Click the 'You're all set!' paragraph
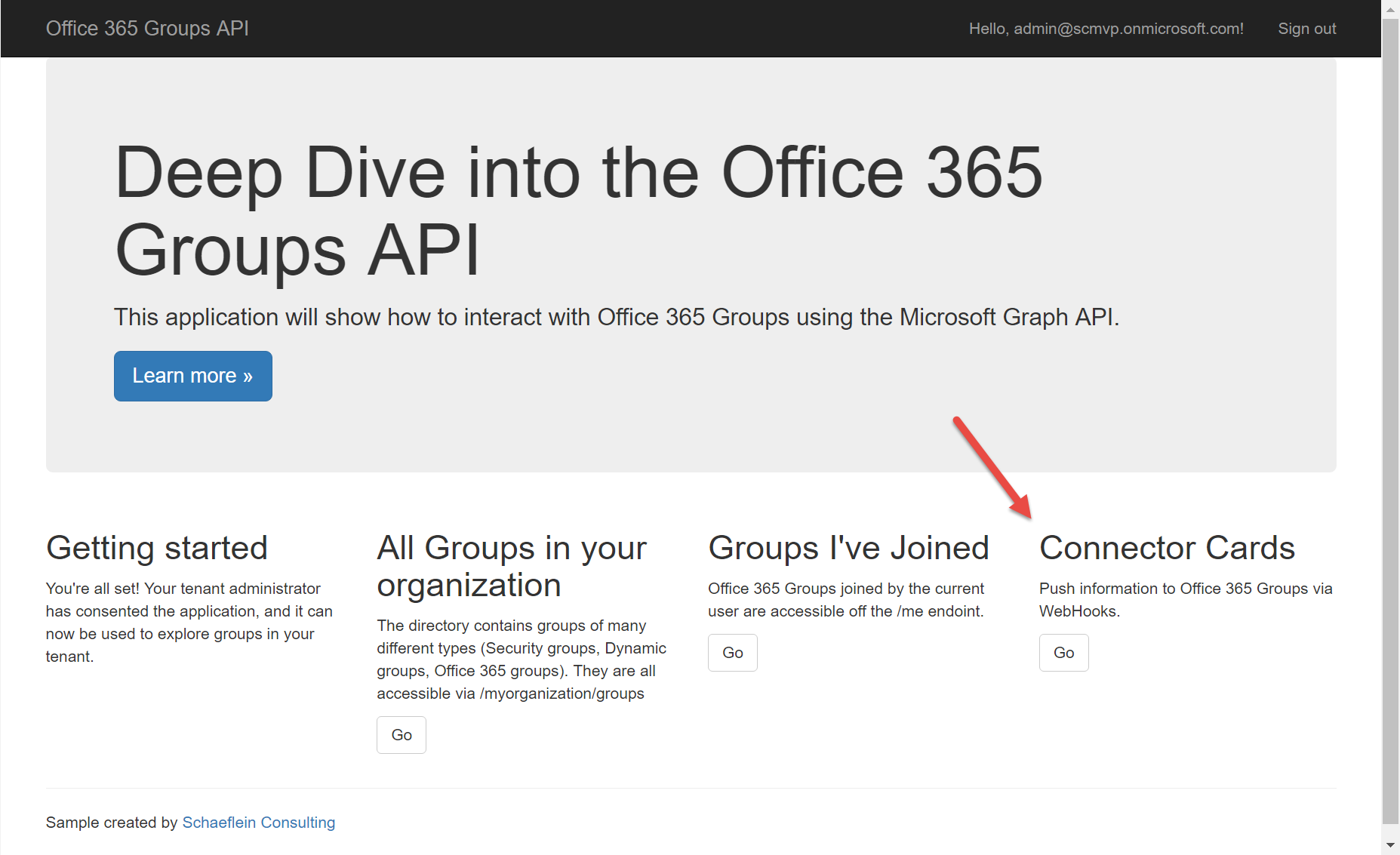 tap(189, 623)
